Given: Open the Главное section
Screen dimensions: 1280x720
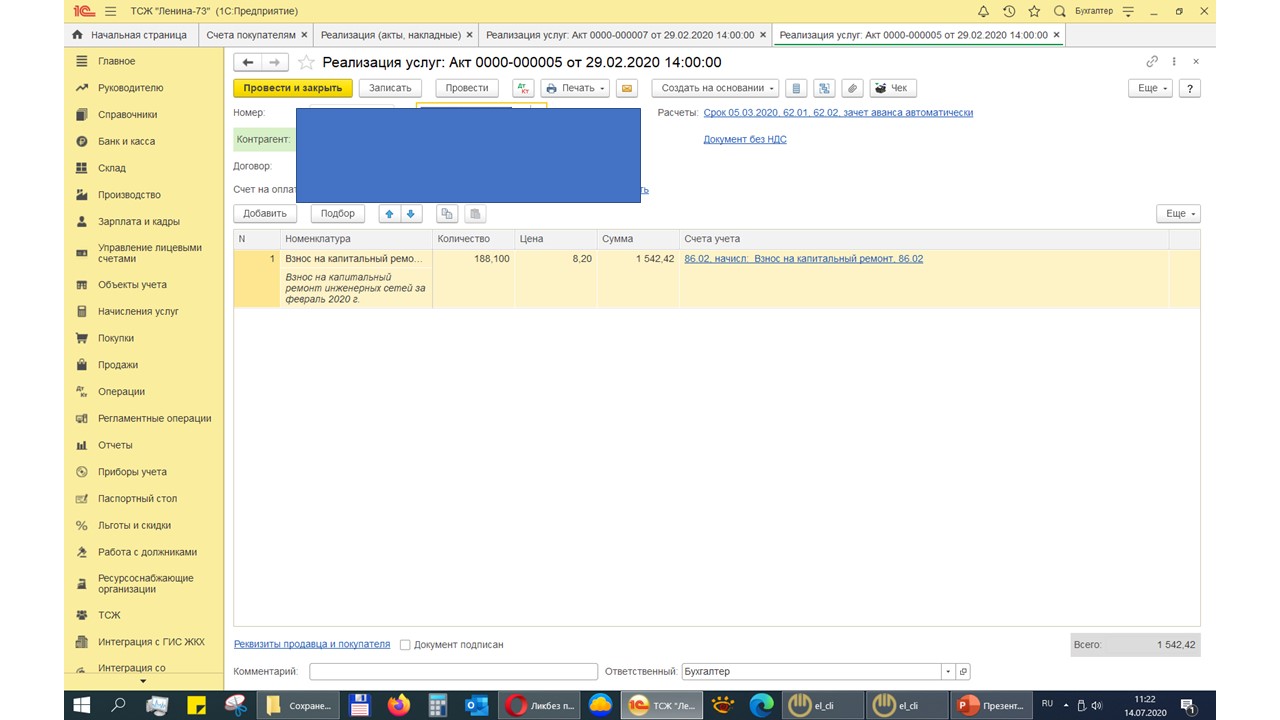Looking at the screenshot, I should [116, 61].
